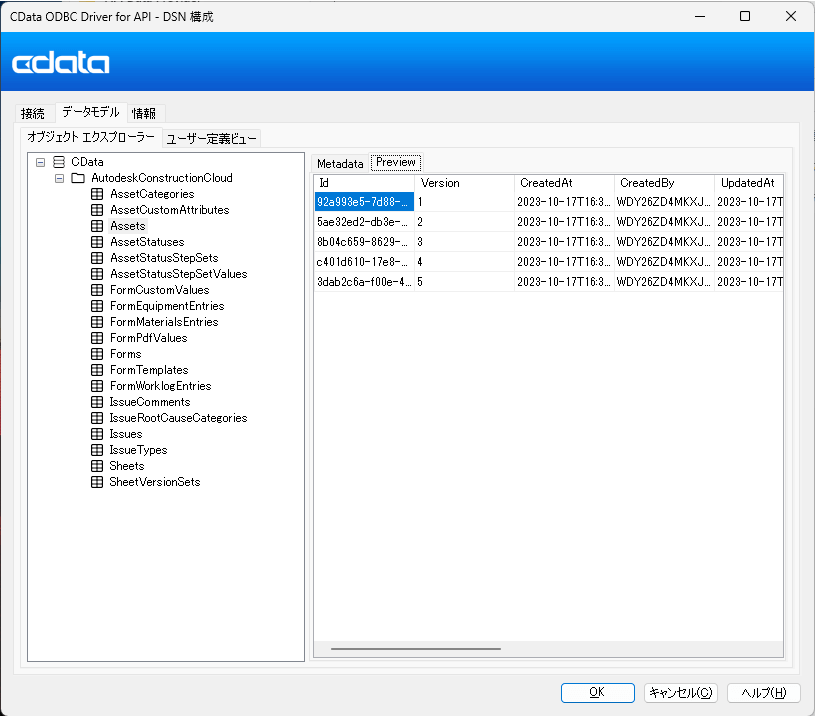Screen dimensions: 815x716
Task: Click the table icon beside FormPdfValues
Action: (97, 338)
